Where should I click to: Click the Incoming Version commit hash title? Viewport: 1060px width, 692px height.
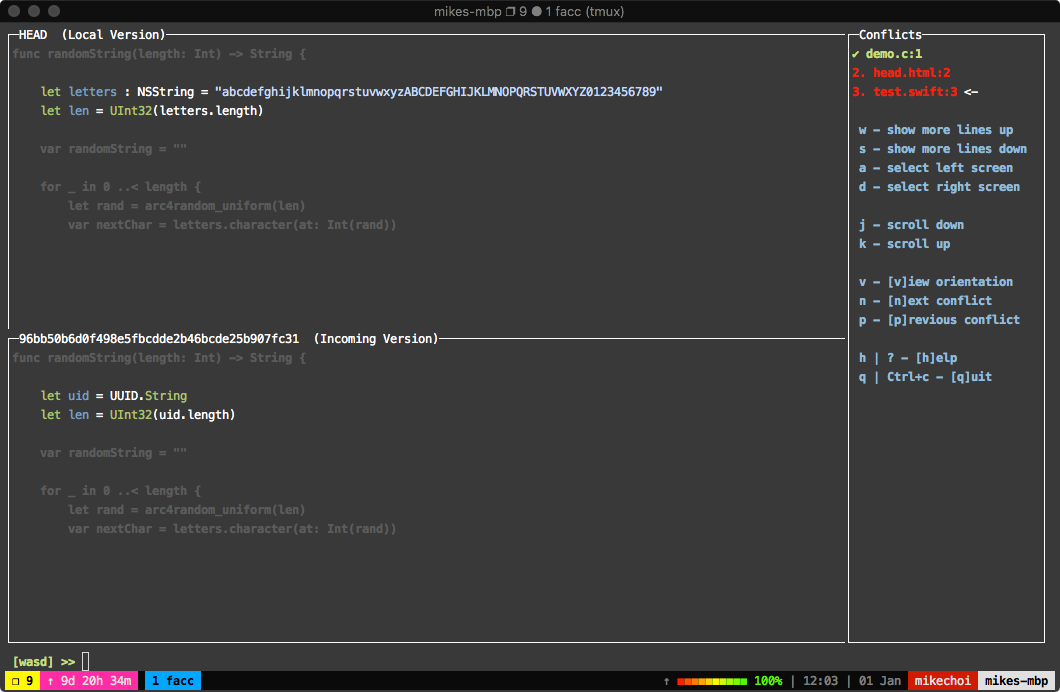(228, 339)
